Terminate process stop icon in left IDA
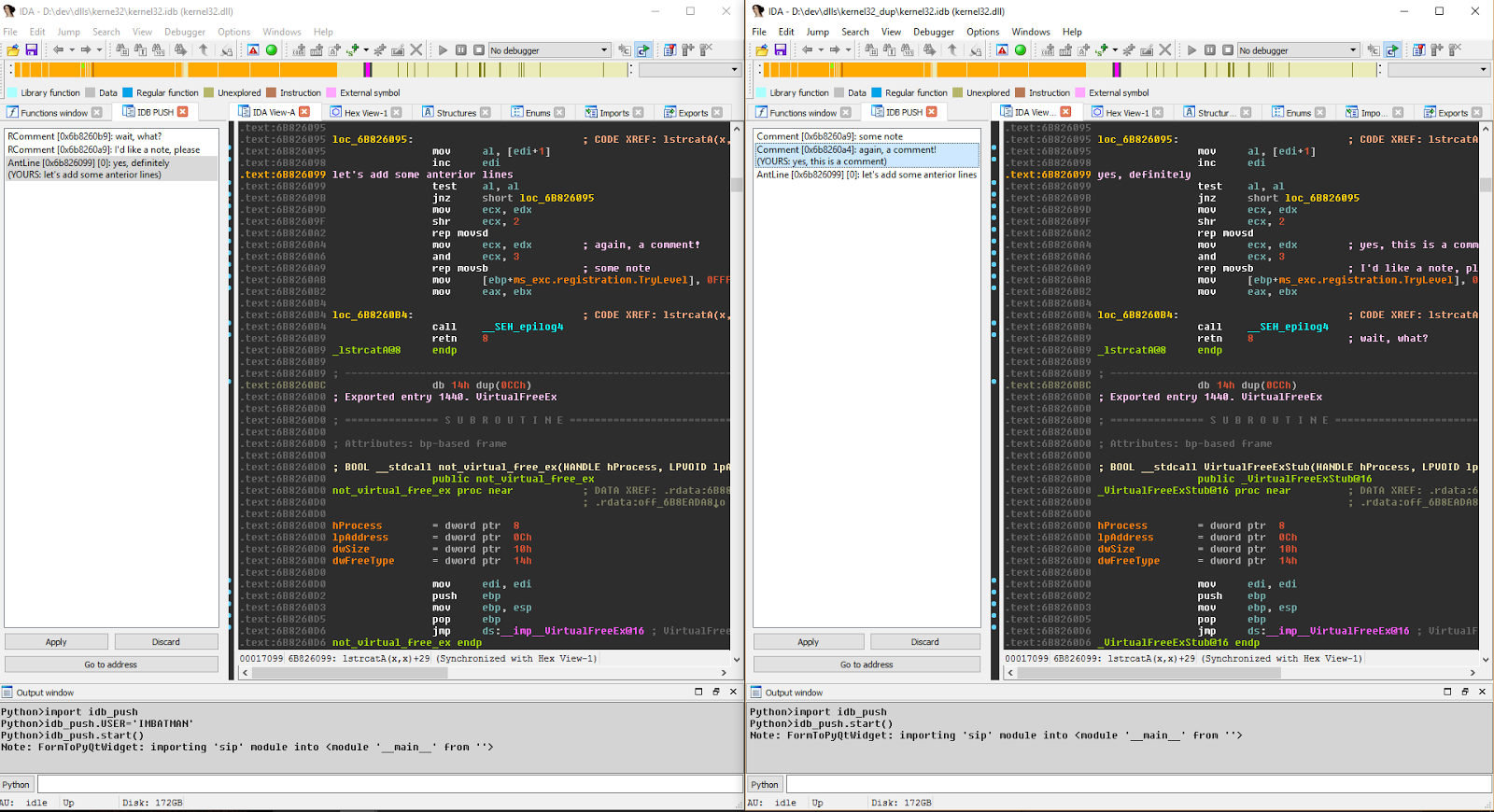 coord(479,50)
